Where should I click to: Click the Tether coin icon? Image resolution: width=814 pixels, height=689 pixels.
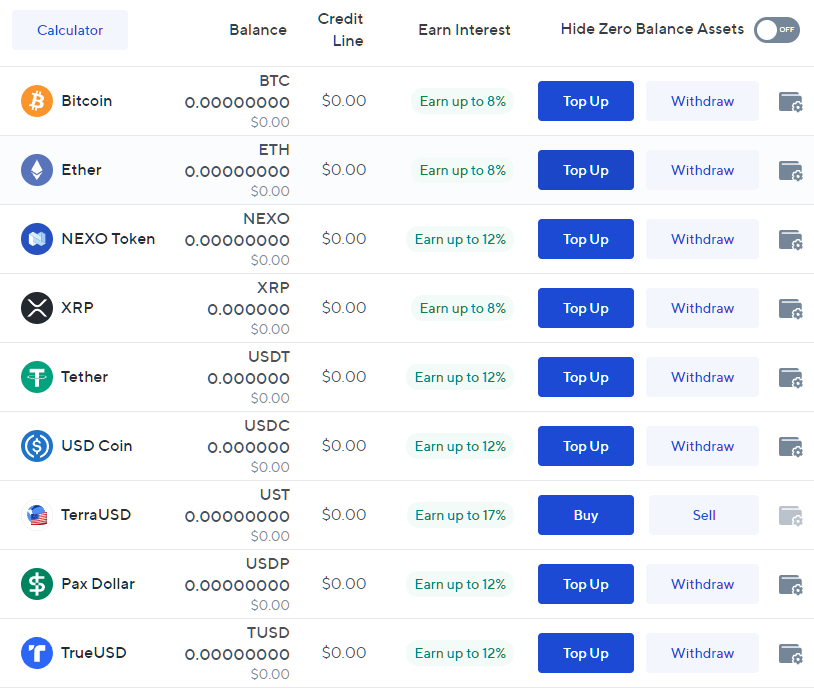37,377
